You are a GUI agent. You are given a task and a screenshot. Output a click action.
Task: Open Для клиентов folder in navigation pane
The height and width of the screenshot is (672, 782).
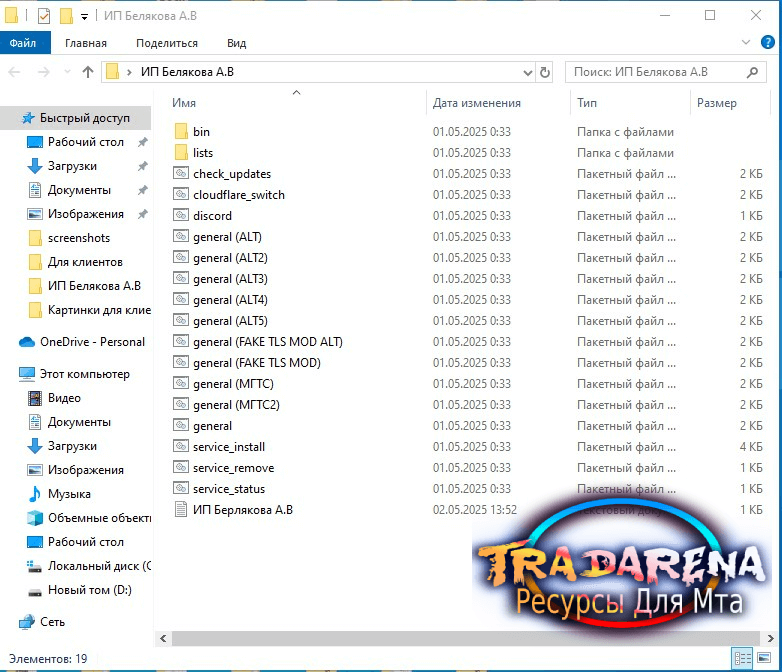point(85,262)
